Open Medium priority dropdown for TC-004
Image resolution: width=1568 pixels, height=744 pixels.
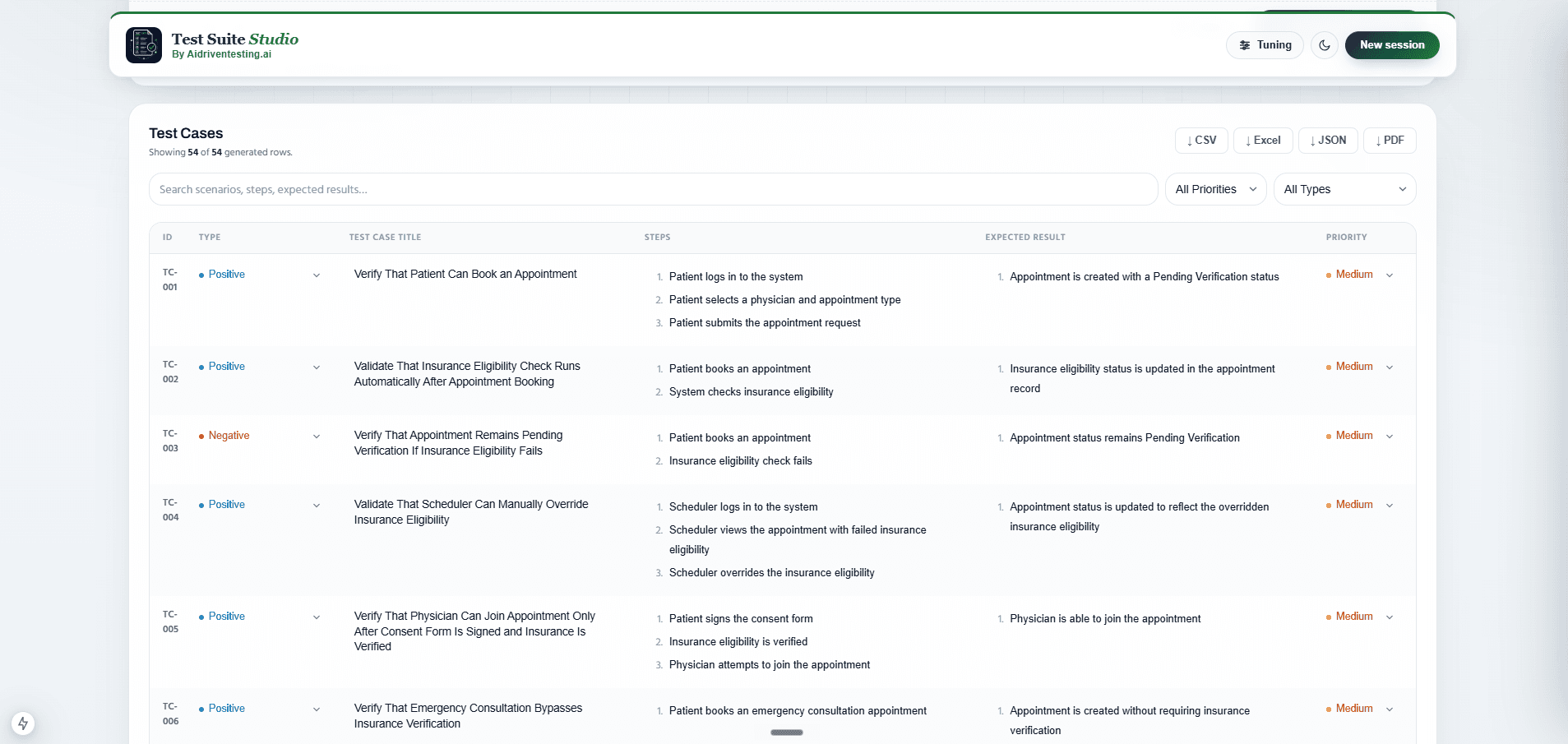click(x=1359, y=505)
